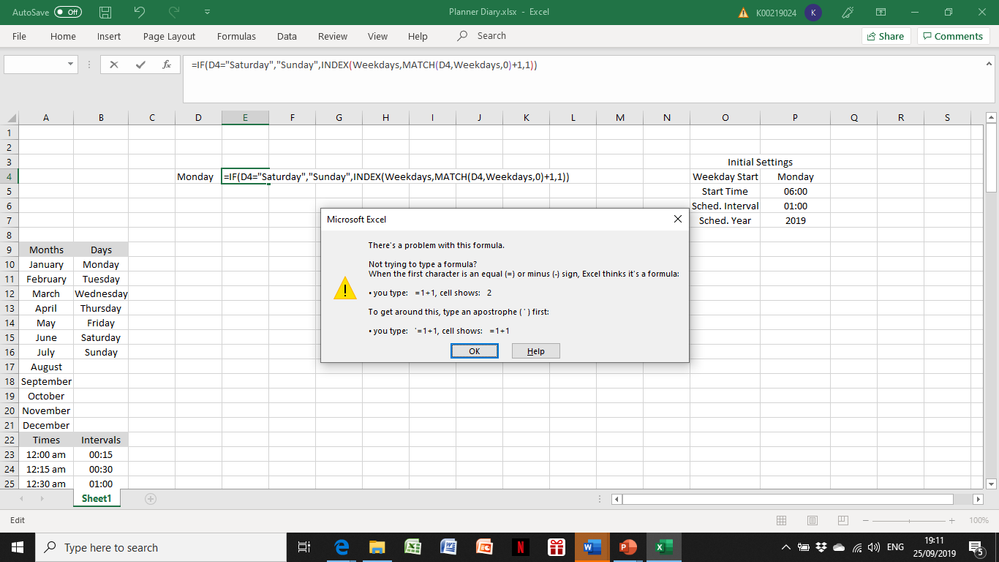Screen dimensions: 999x562
Task: Switch to the Home tab
Action: pos(63,36)
